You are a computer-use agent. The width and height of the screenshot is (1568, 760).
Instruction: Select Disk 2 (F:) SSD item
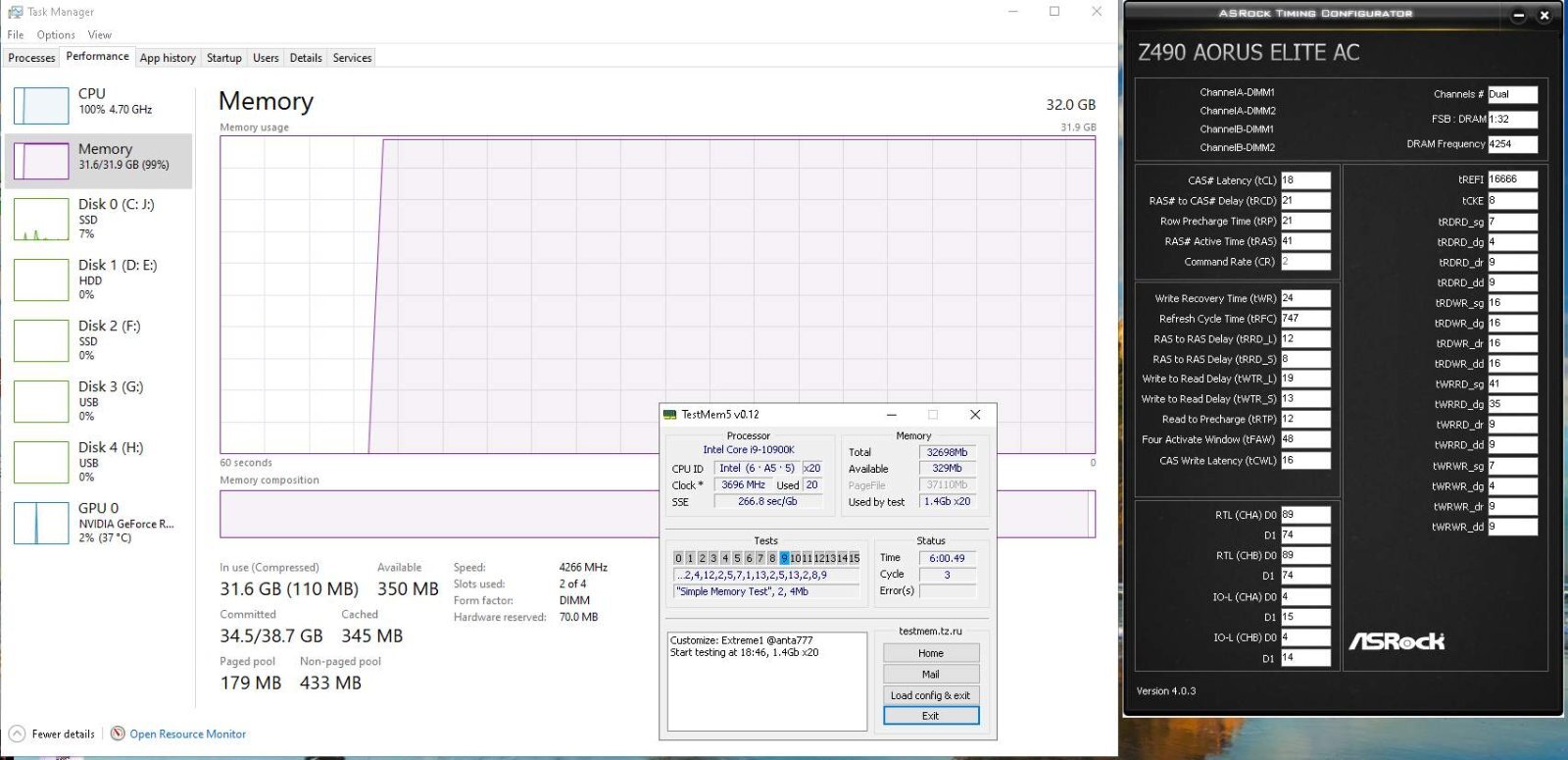point(99,341)
